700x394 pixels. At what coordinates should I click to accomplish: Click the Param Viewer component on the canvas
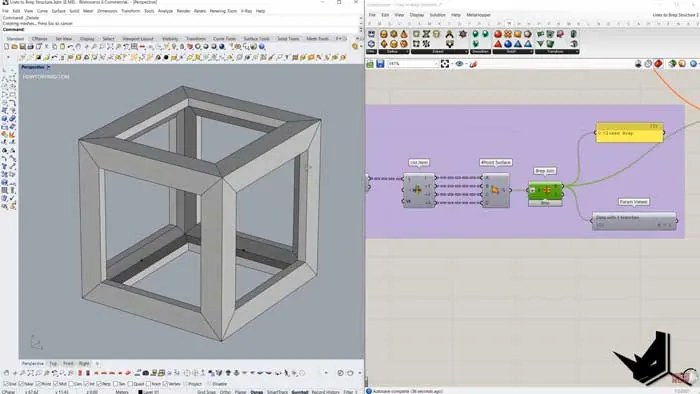[x=634, y=221]
